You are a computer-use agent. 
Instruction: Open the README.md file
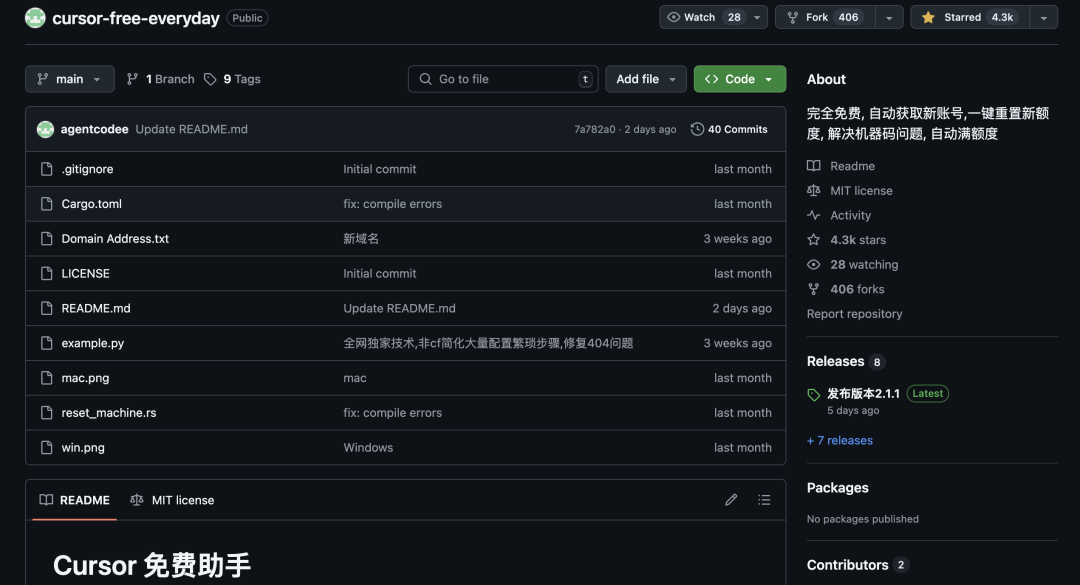pos(96,308)
